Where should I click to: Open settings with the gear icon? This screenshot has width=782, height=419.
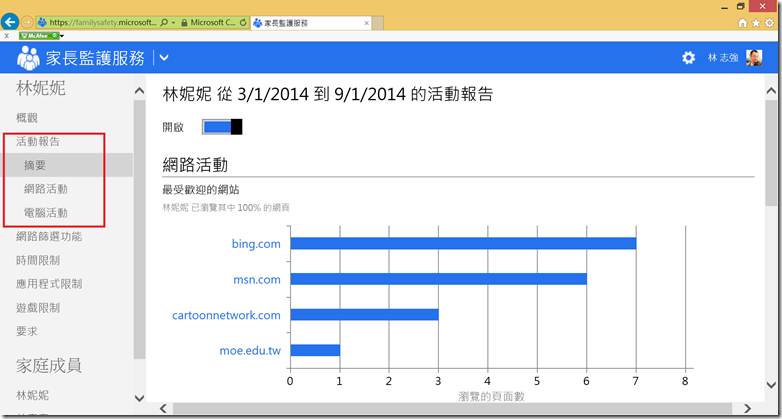click(x=688, y=58)
